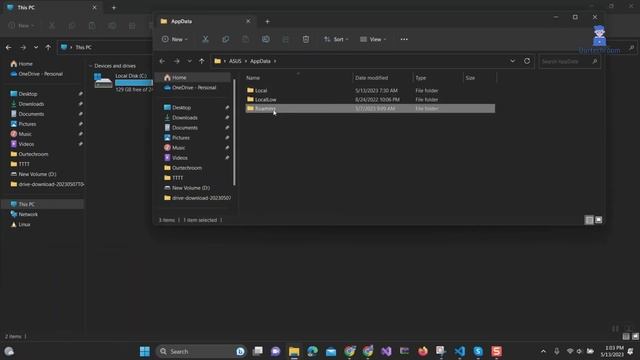Go back in the This PC window
This screenshot has width=640, height=360.
click(x=9, y=47)
